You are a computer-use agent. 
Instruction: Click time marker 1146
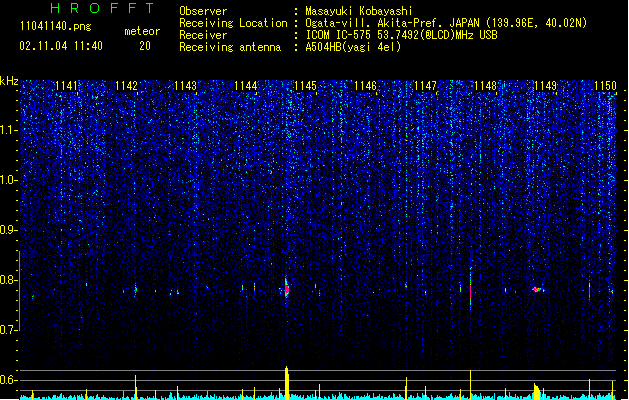coord(365,86)
